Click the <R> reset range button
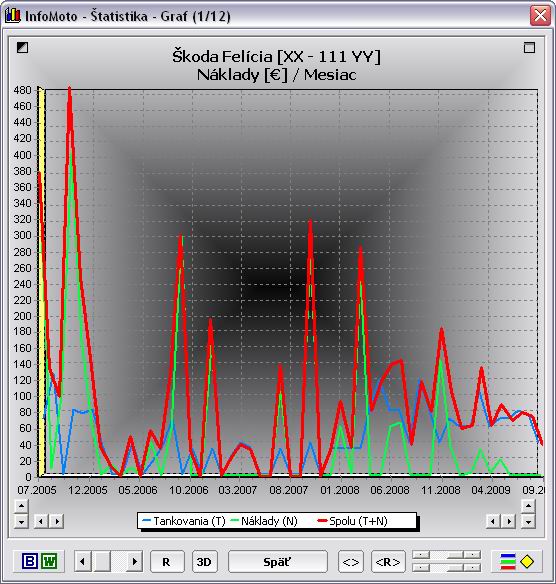556x584 pixels. pos(388,562)
